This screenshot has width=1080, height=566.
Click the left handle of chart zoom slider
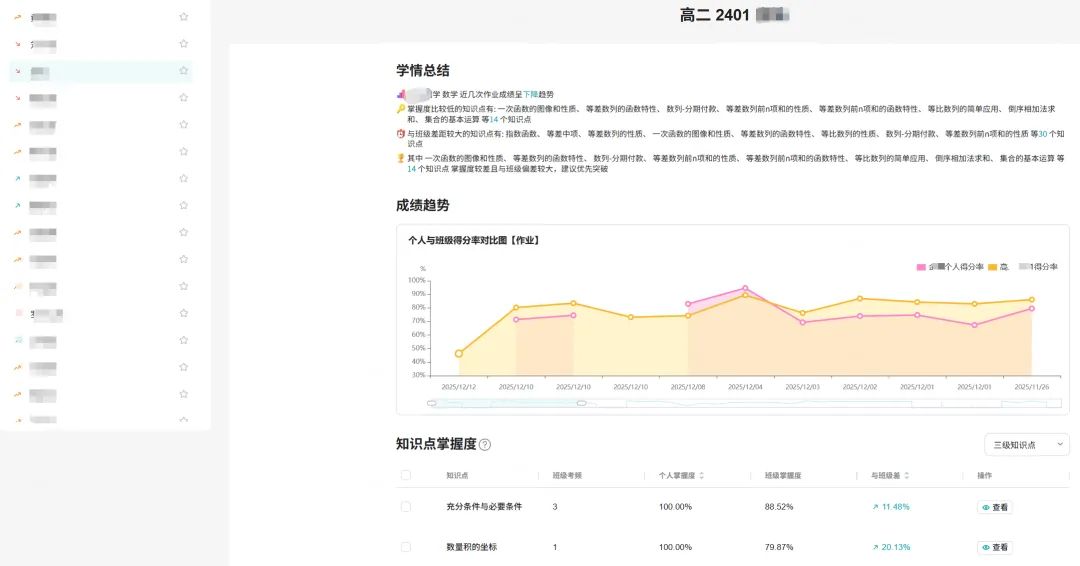pos(431,403)
